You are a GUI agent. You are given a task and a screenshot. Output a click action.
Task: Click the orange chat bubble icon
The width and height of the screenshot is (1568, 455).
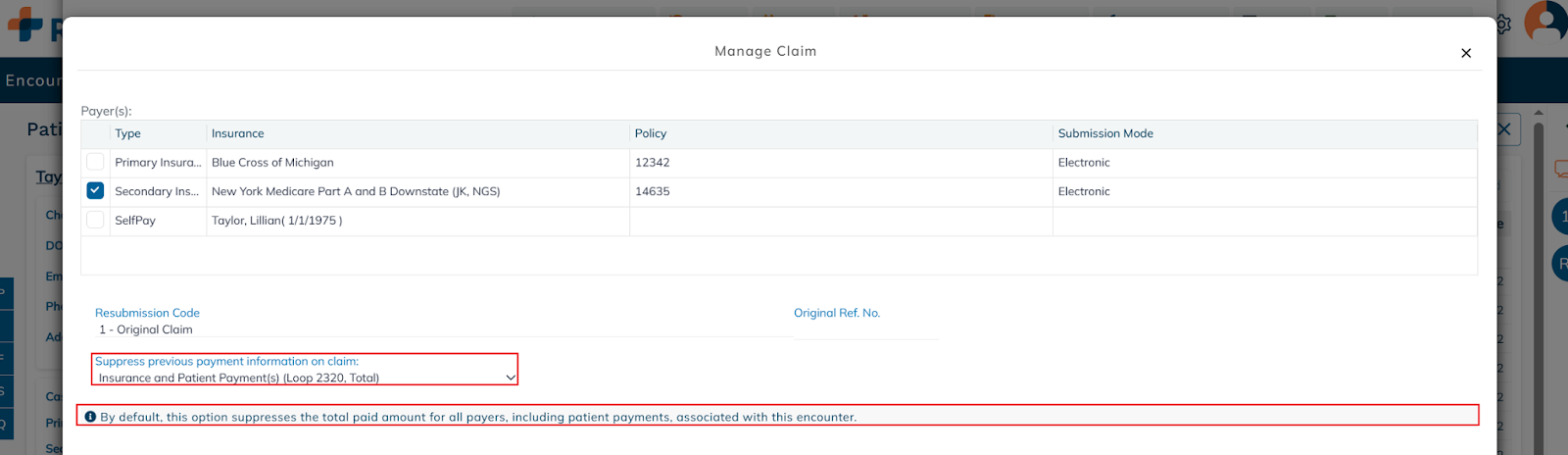tap(1560, 170)
